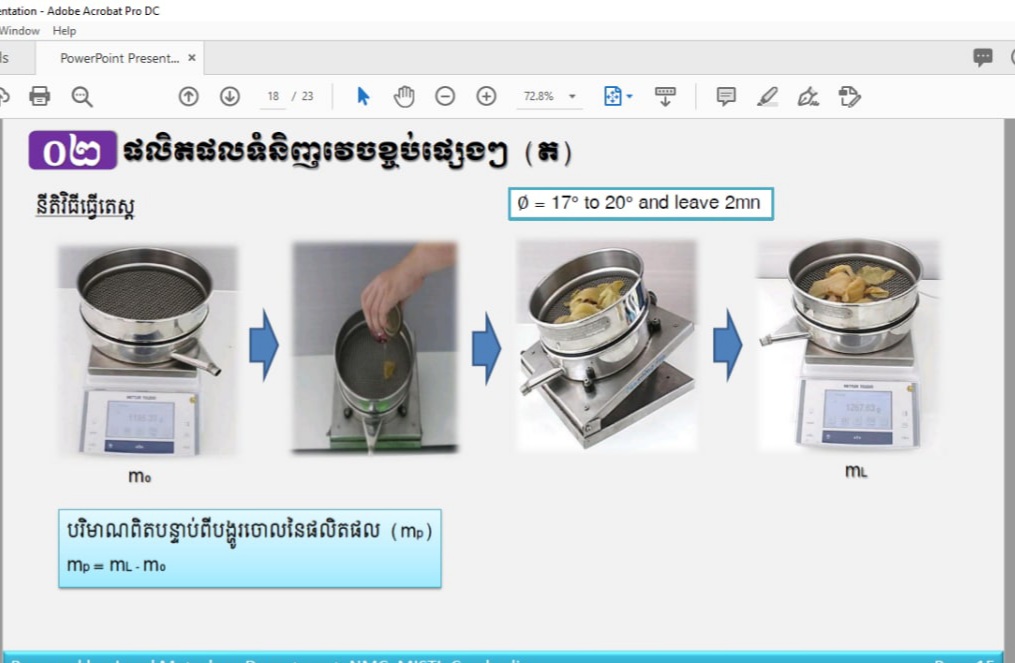Go to previous page with up arrow
Image resolution: width=1015 pixels, height=663 pixels.
click(188, 96)
